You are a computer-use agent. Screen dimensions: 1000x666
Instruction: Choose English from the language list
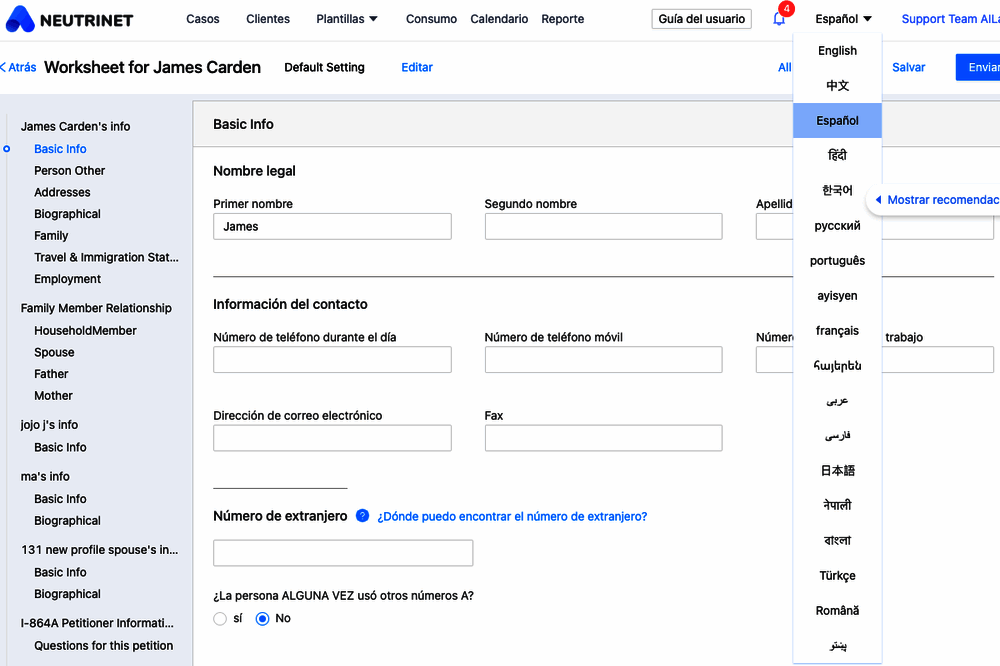pyautogui.click(x=837, y=51)
